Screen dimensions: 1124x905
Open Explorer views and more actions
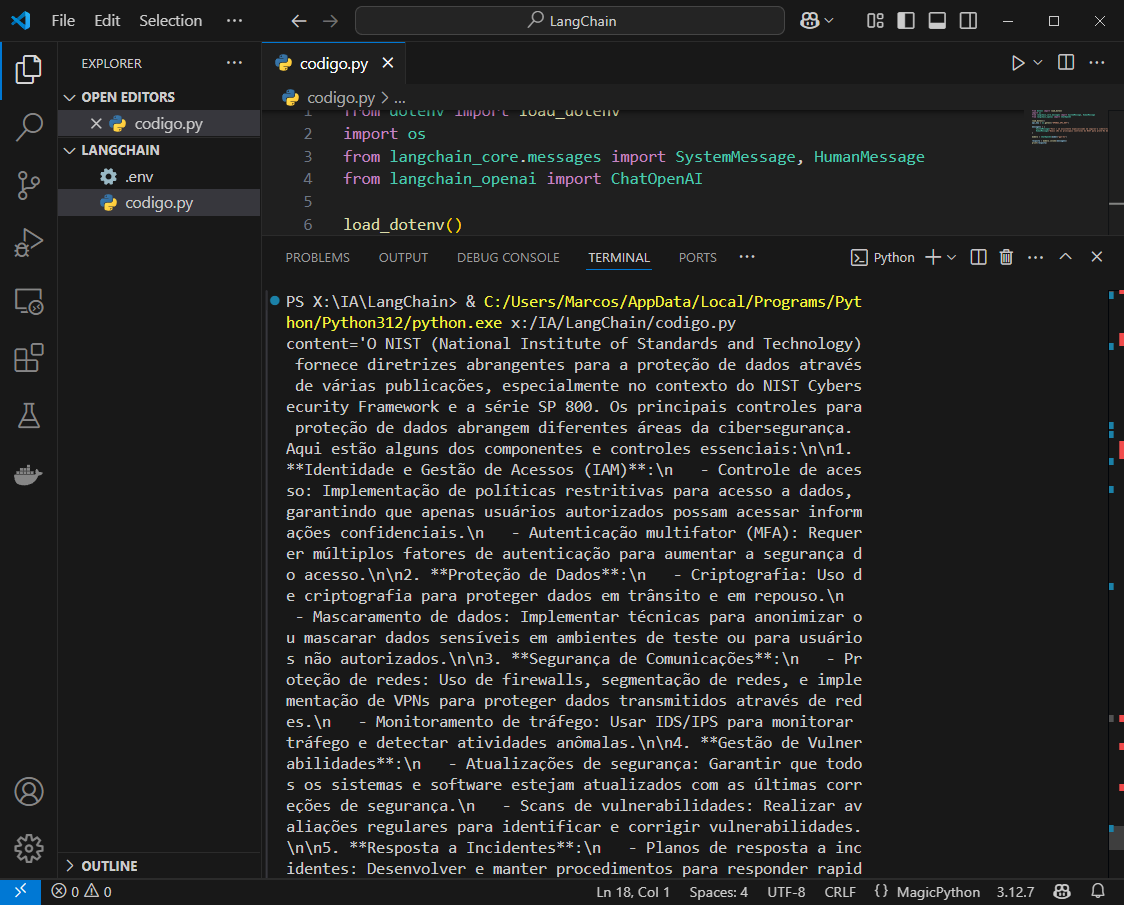click(234, 63)
